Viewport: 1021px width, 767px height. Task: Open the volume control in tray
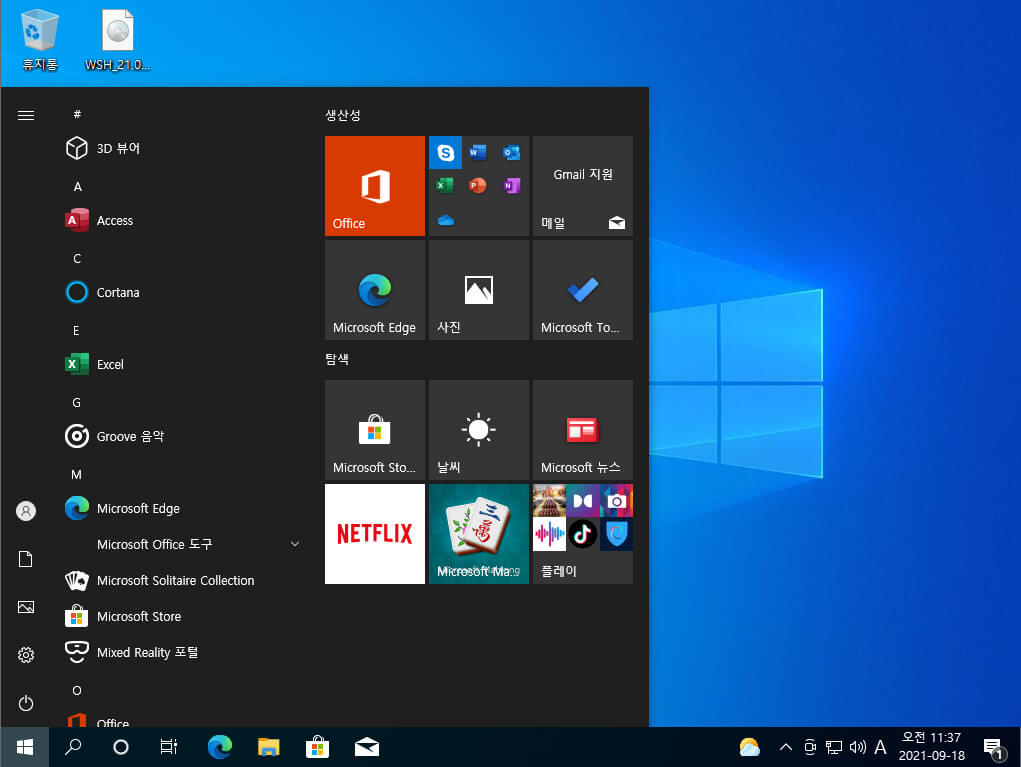tap(858, 747)
